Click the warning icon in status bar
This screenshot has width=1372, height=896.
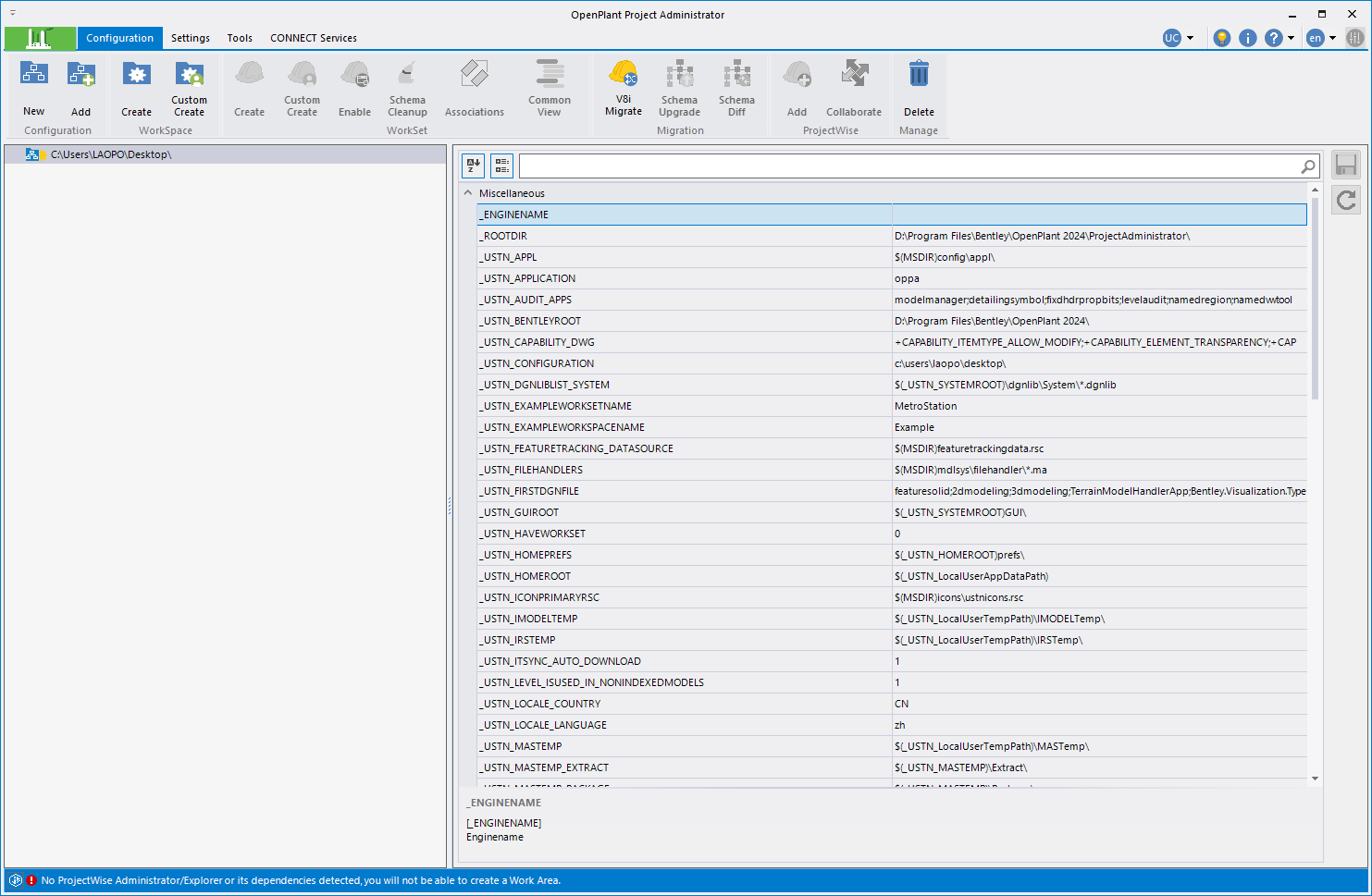(x=31, y=880)
